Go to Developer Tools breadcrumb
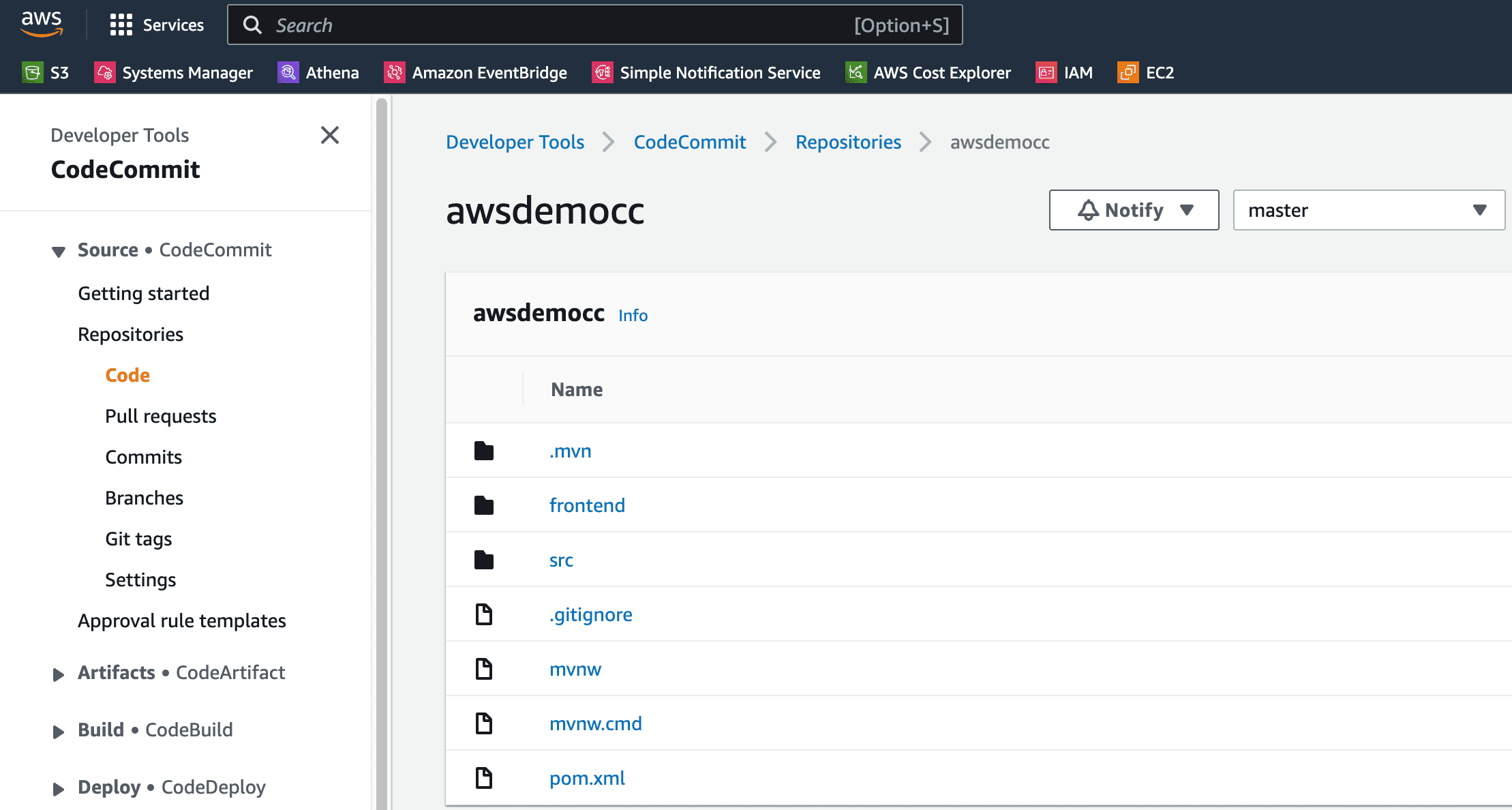 click(x=515, y=142)
